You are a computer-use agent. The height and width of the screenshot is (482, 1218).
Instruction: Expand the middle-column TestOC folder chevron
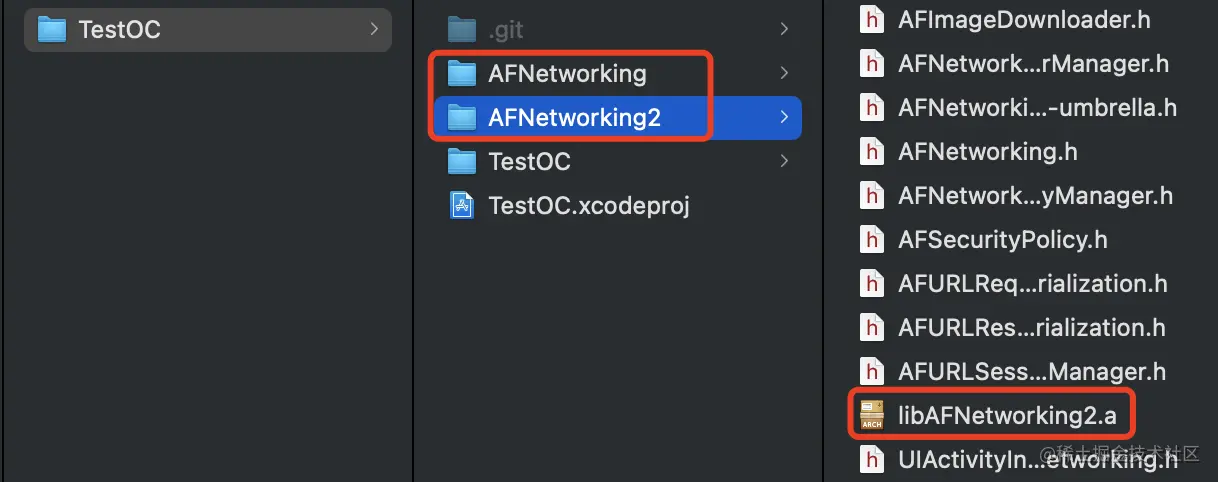(784, 161)
